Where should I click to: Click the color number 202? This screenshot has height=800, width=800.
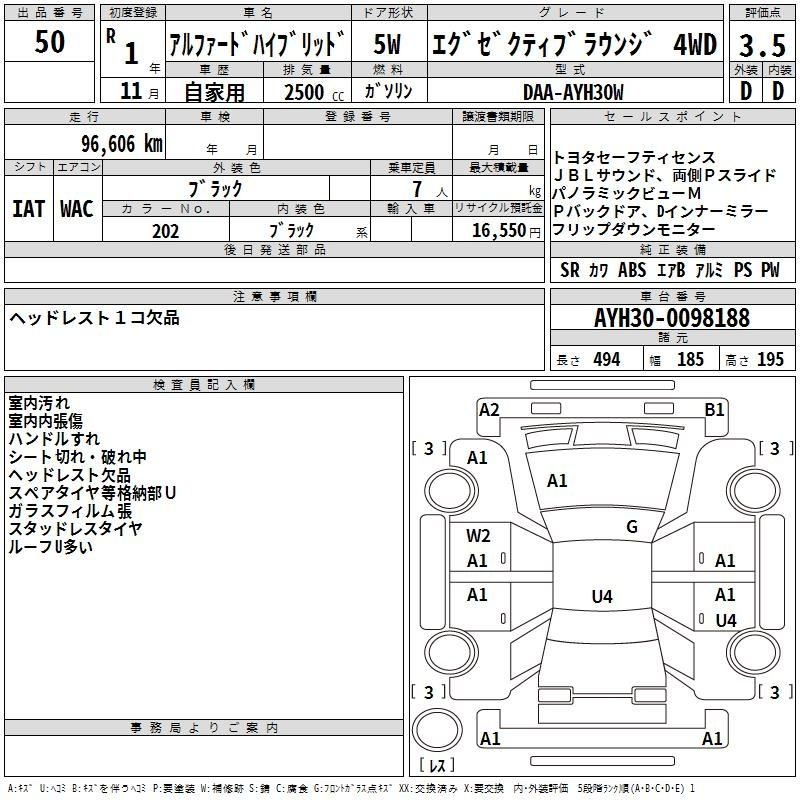[x=165, y=231]
